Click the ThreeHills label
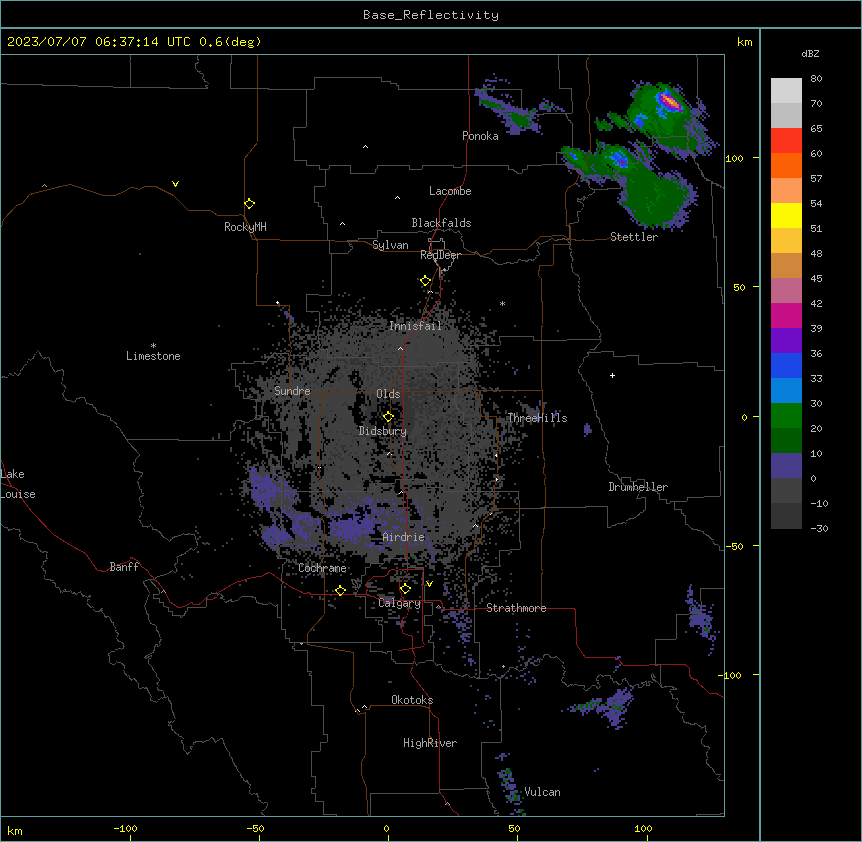 point(537,418)
